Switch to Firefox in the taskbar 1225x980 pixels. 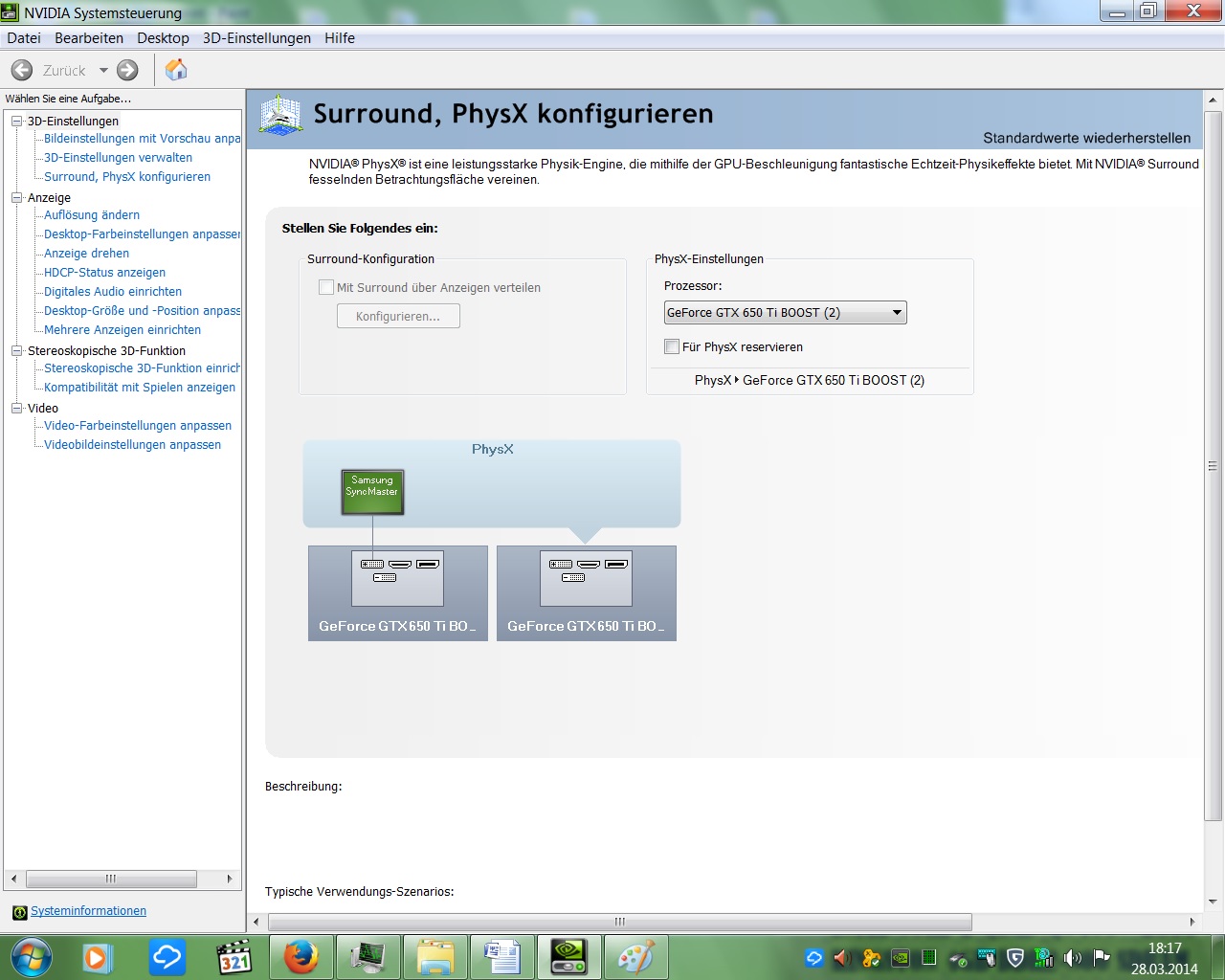pyautogui.click(x=301, y=957)
